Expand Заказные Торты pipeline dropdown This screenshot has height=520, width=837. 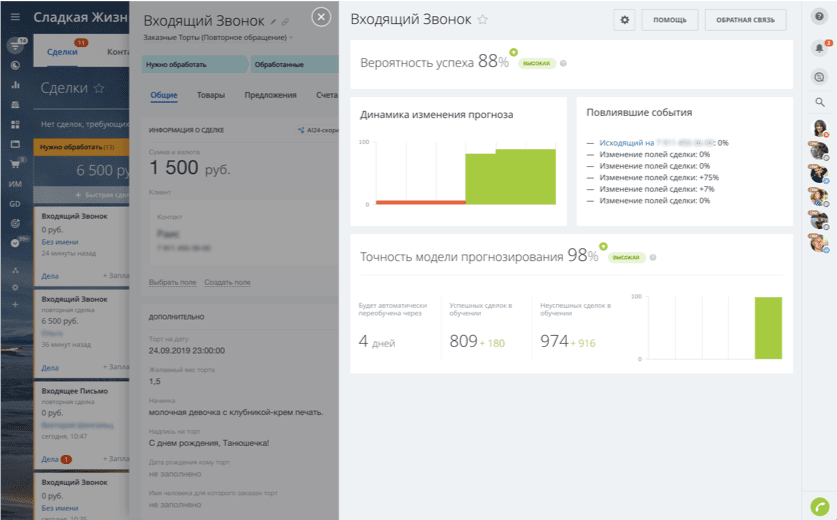tap(291, 37)
